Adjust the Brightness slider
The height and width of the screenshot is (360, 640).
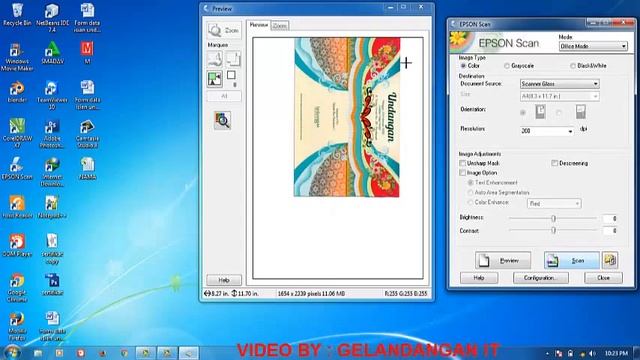click(553, 218)
